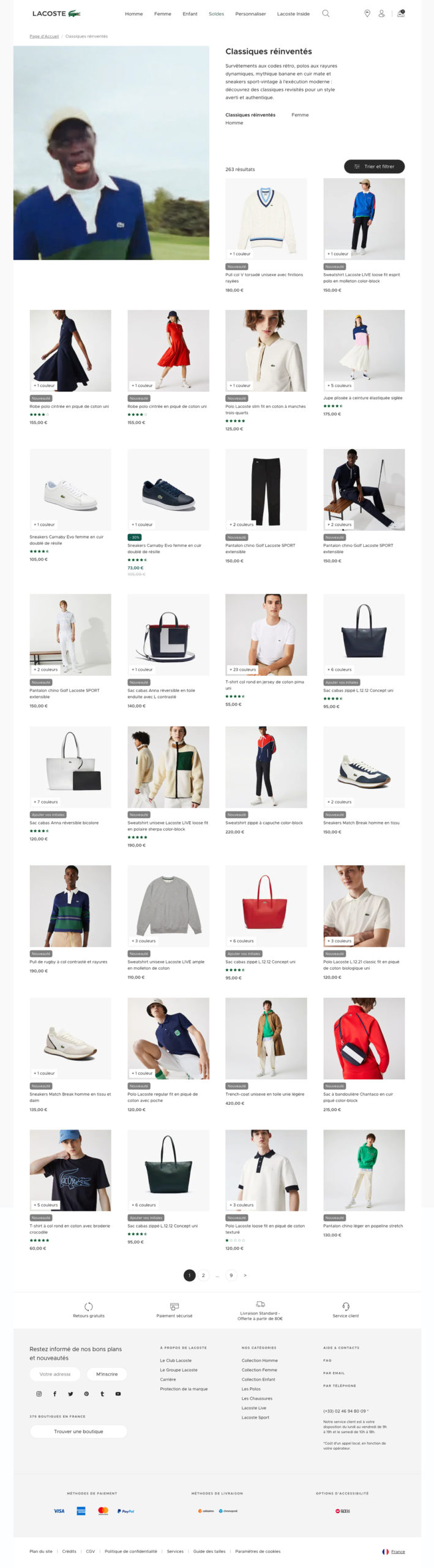The width and height of the screenshot is (434, 1568).
Task: Go to next results page arrow
Action: [245, 1275]
